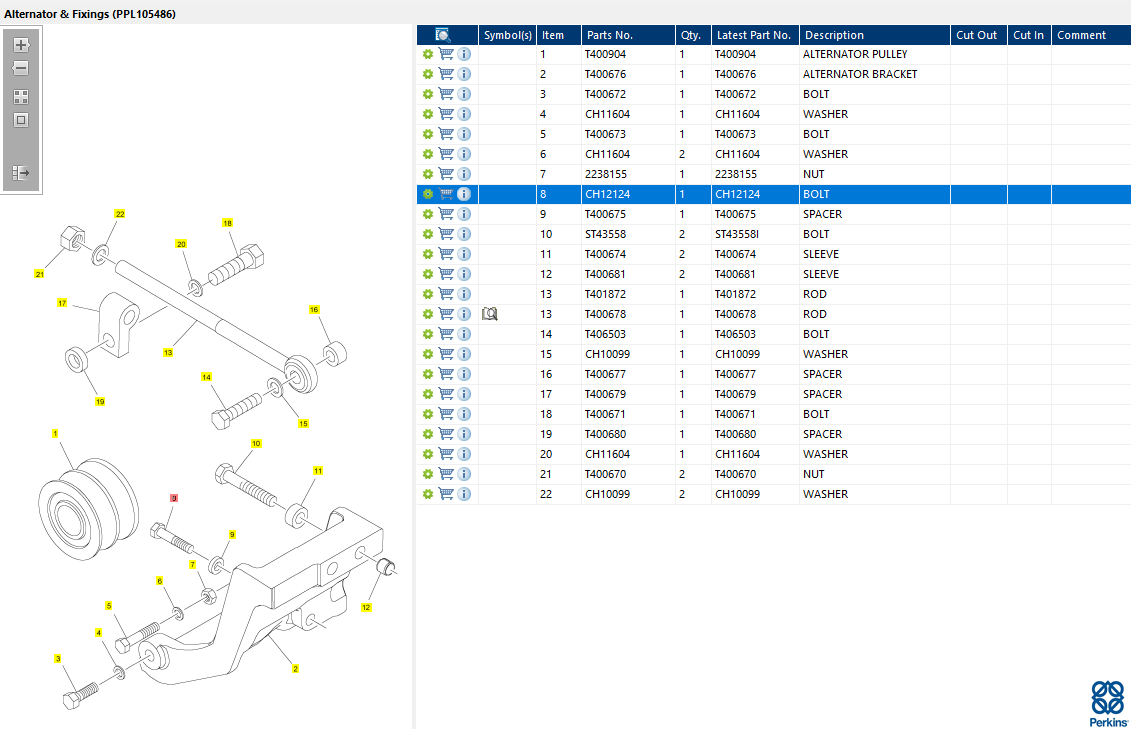Open info for ALTERNATOR BRACKET row
The width and height of the screenshot is (1131, 729).
tap(465, 74)
